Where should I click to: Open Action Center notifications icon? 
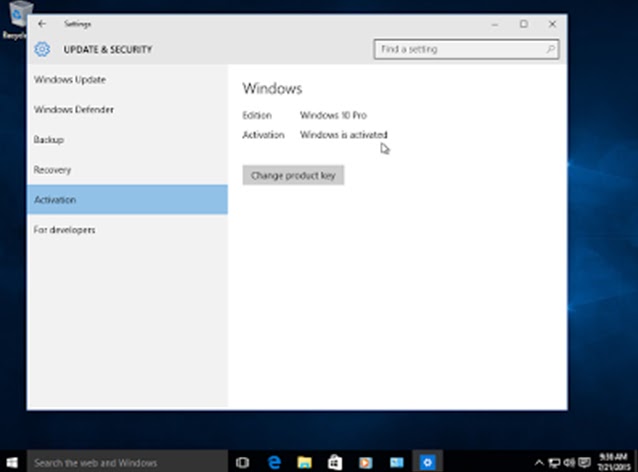point(585,463)
